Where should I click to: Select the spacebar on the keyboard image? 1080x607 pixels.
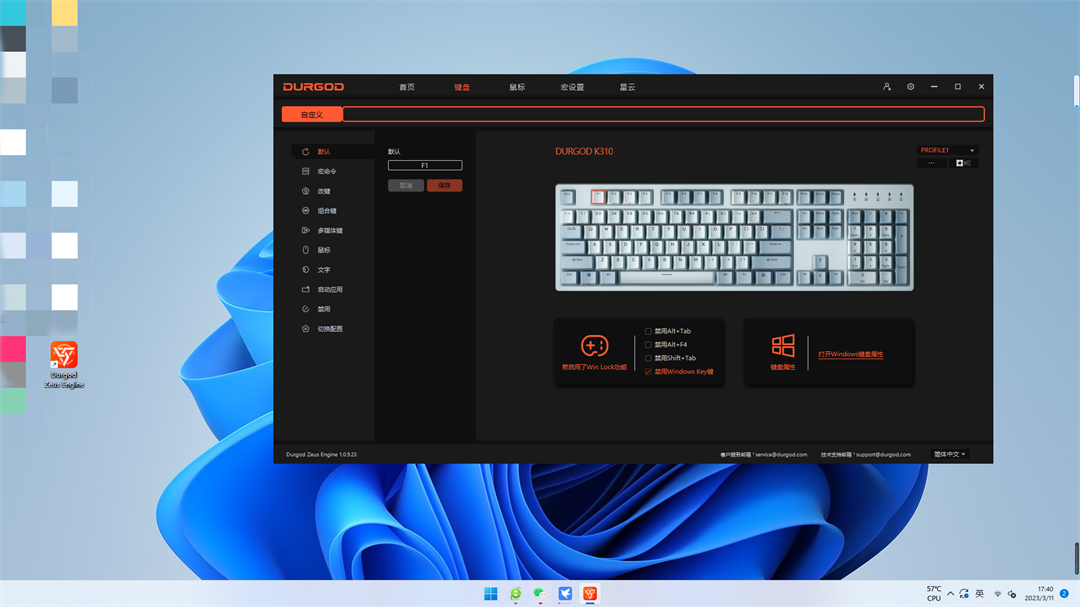coord(667,277)
